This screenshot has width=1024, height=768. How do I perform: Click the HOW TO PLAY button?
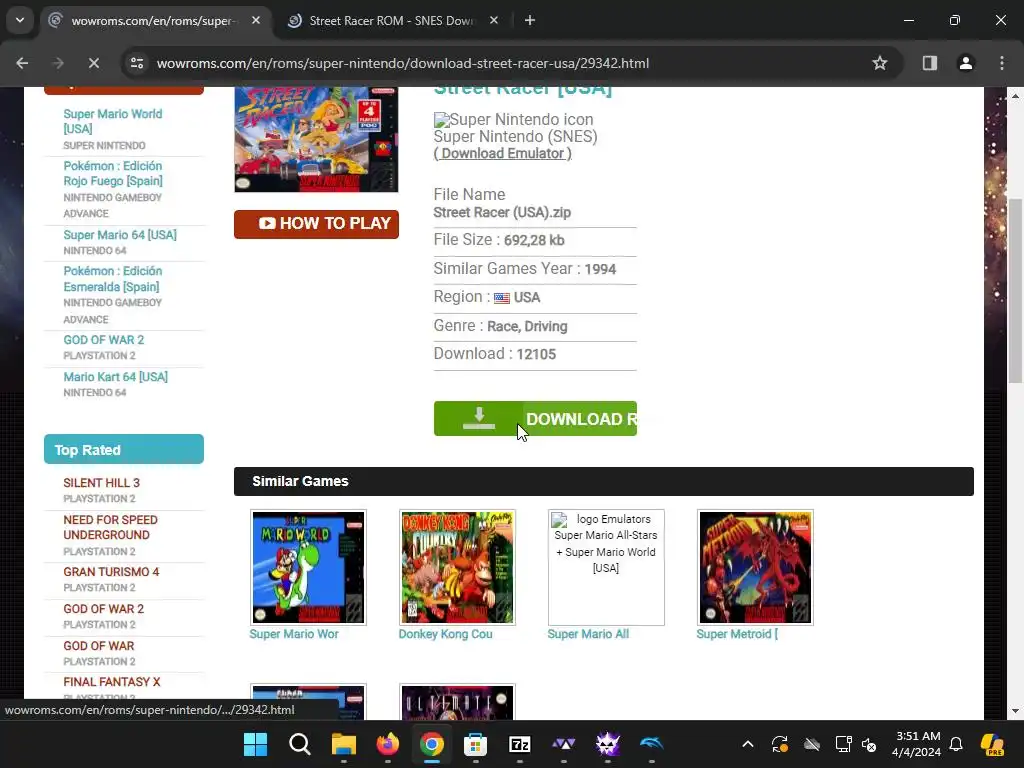coord(316,224)
